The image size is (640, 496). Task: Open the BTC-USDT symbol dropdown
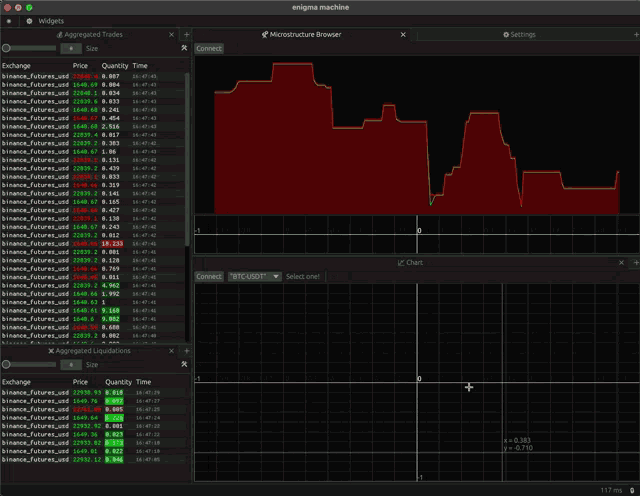tap(254, 276)
